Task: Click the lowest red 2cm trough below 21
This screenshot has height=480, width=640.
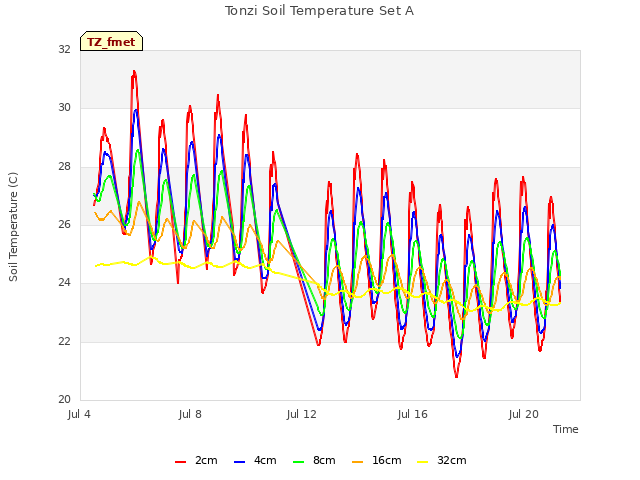Action: (x=456, y=376)
